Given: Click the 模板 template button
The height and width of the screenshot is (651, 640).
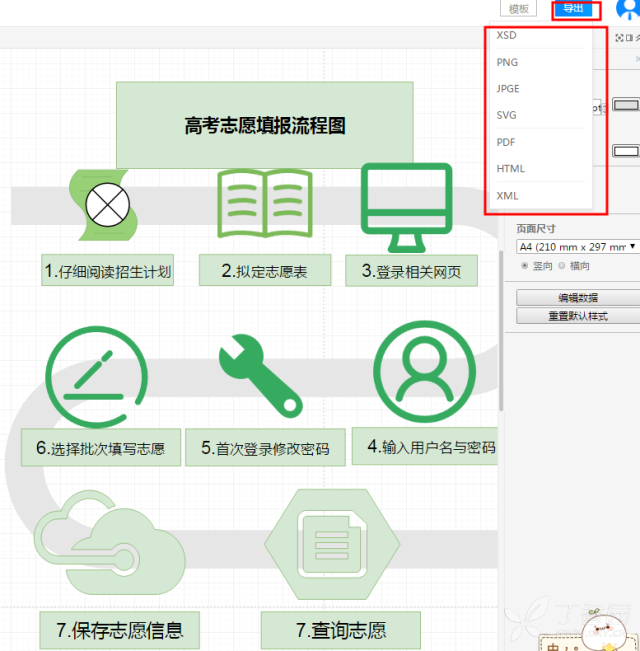Looking at the screenshot, I should 518,8.
